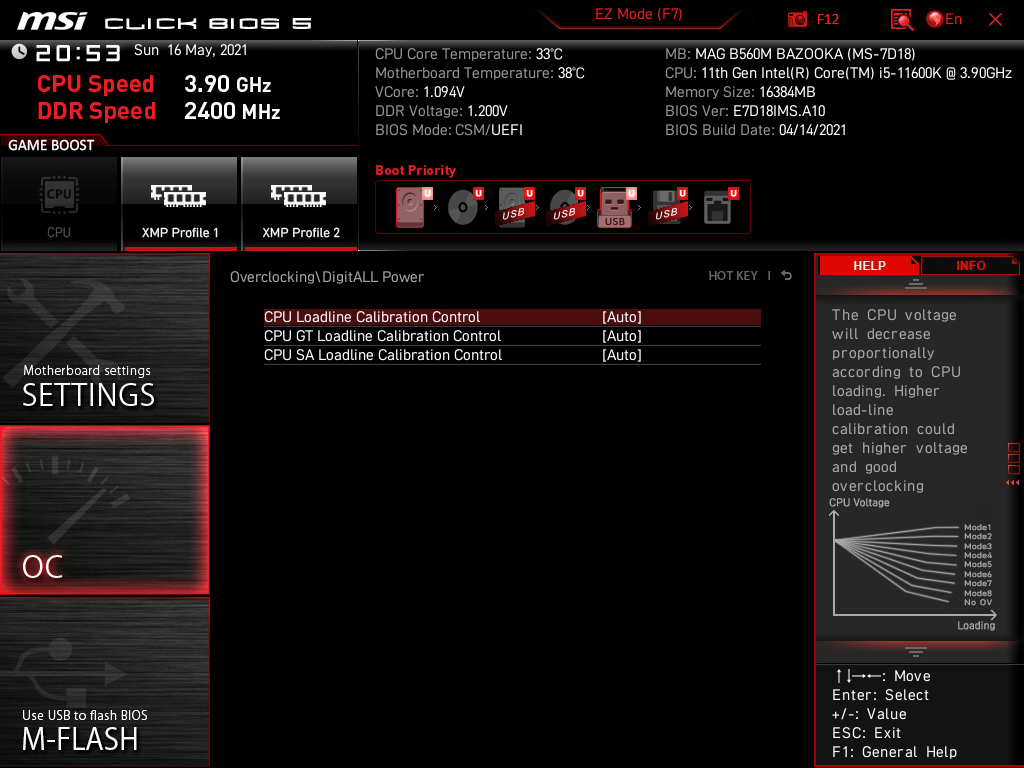Open CPU SA Loadline Calibration Control [Auto] value

click(622, 355)
